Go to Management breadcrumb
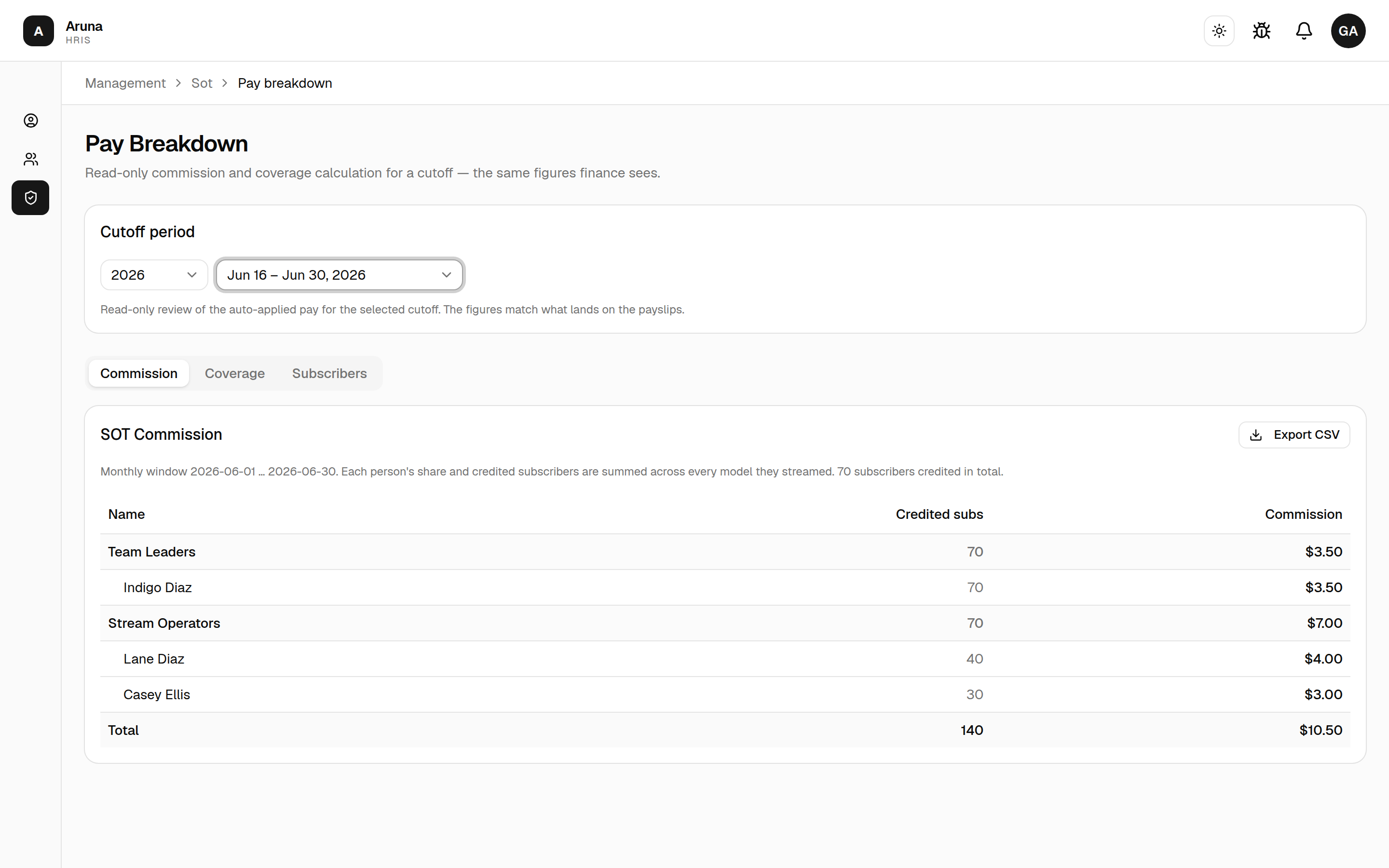The height and width of the screenshot is (868, 1389). coord(125,83)
